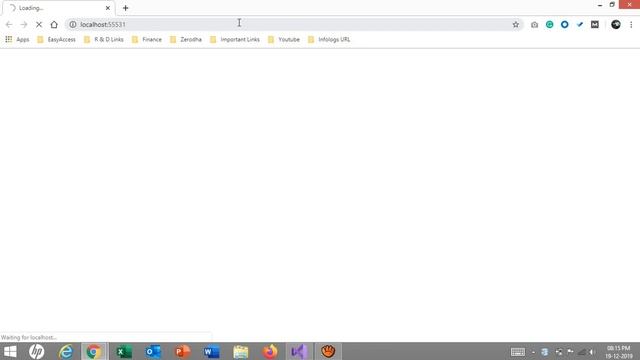
Task: Open the home page
Action: click(x=54, y=24)
